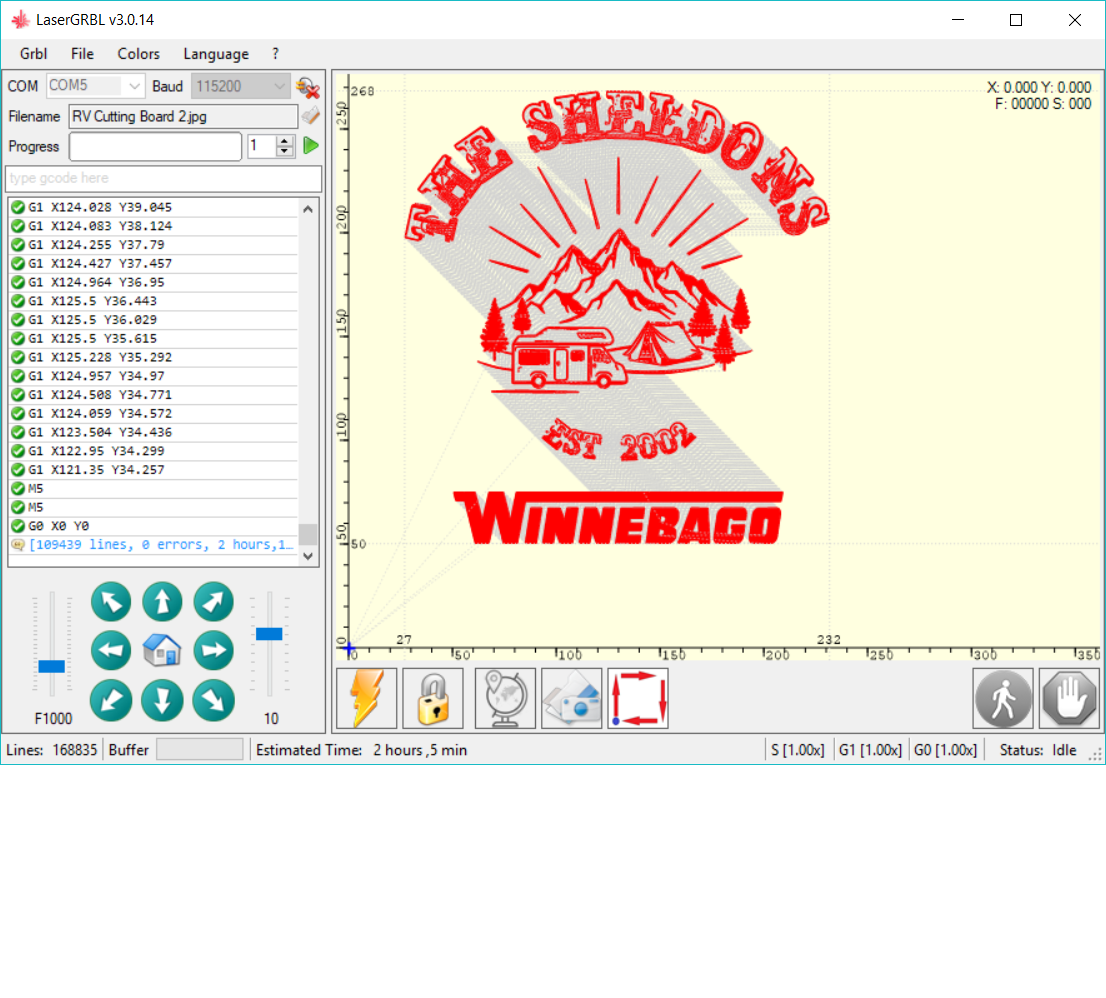Image resolution: width=1106 pixels, height=998 pixels.
Task: Open the COM port dropdown showing COM5
Action: 96,86
